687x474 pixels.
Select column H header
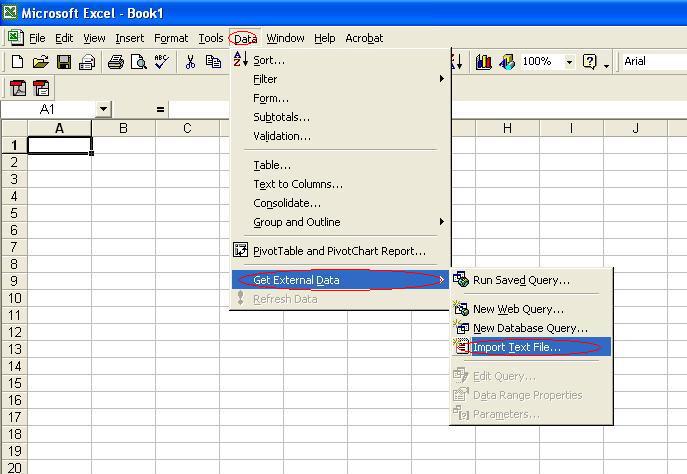click(507, 128)
